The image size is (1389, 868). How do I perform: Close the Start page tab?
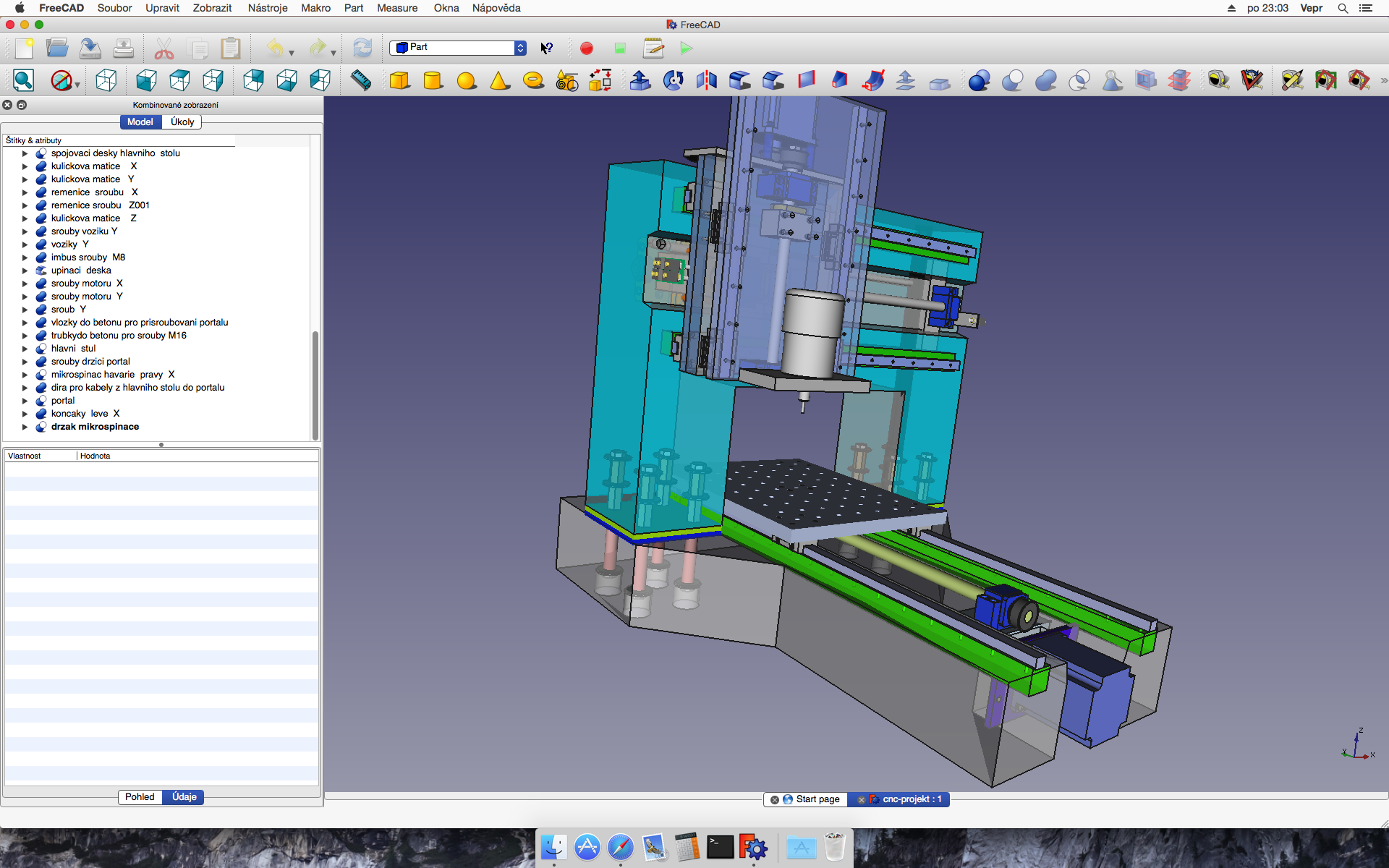(775, 799)
